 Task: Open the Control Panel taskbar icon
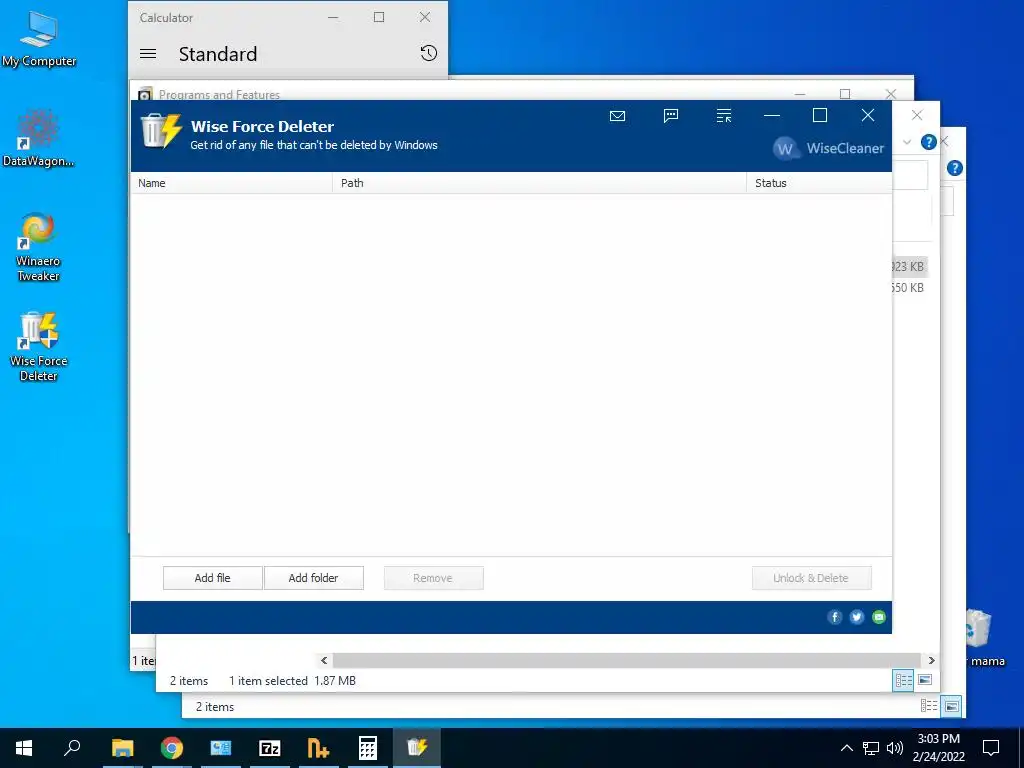[221, 748]
